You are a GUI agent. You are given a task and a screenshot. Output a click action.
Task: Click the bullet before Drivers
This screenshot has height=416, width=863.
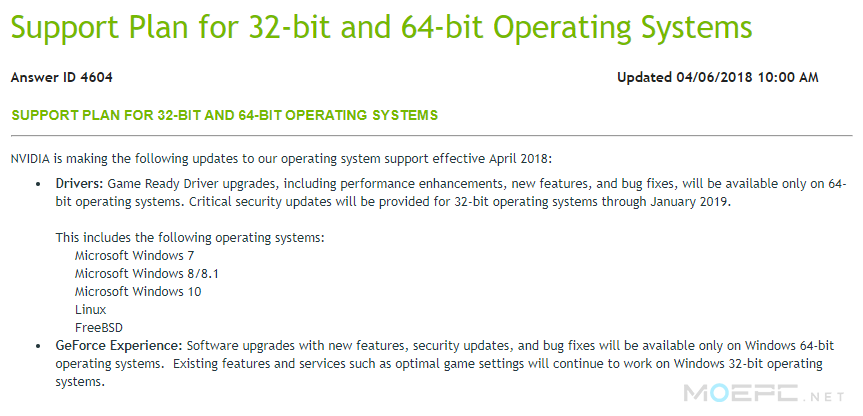(x=38, y=184)
